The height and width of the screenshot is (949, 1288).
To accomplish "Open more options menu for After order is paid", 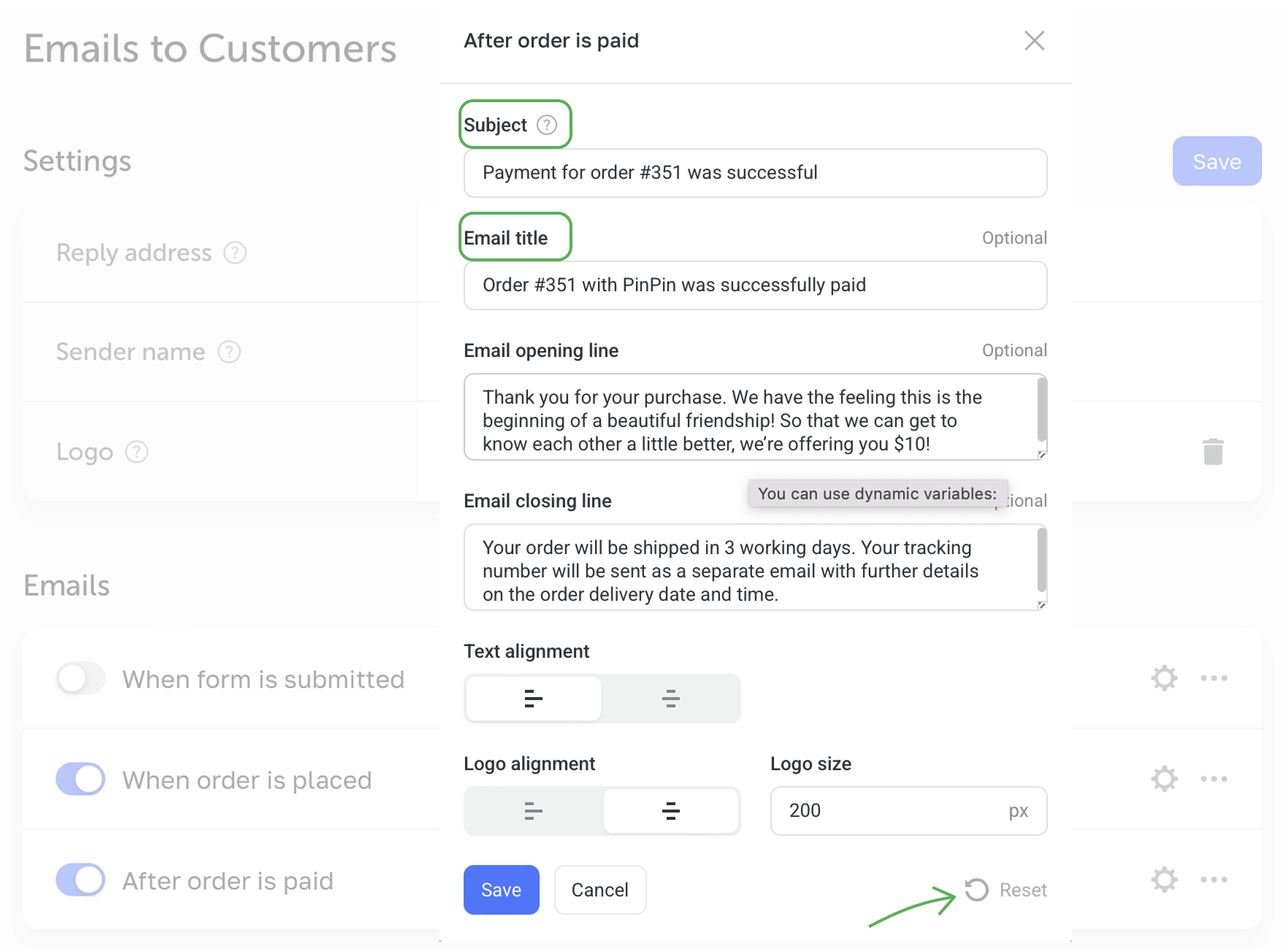I will point(1214,880).
